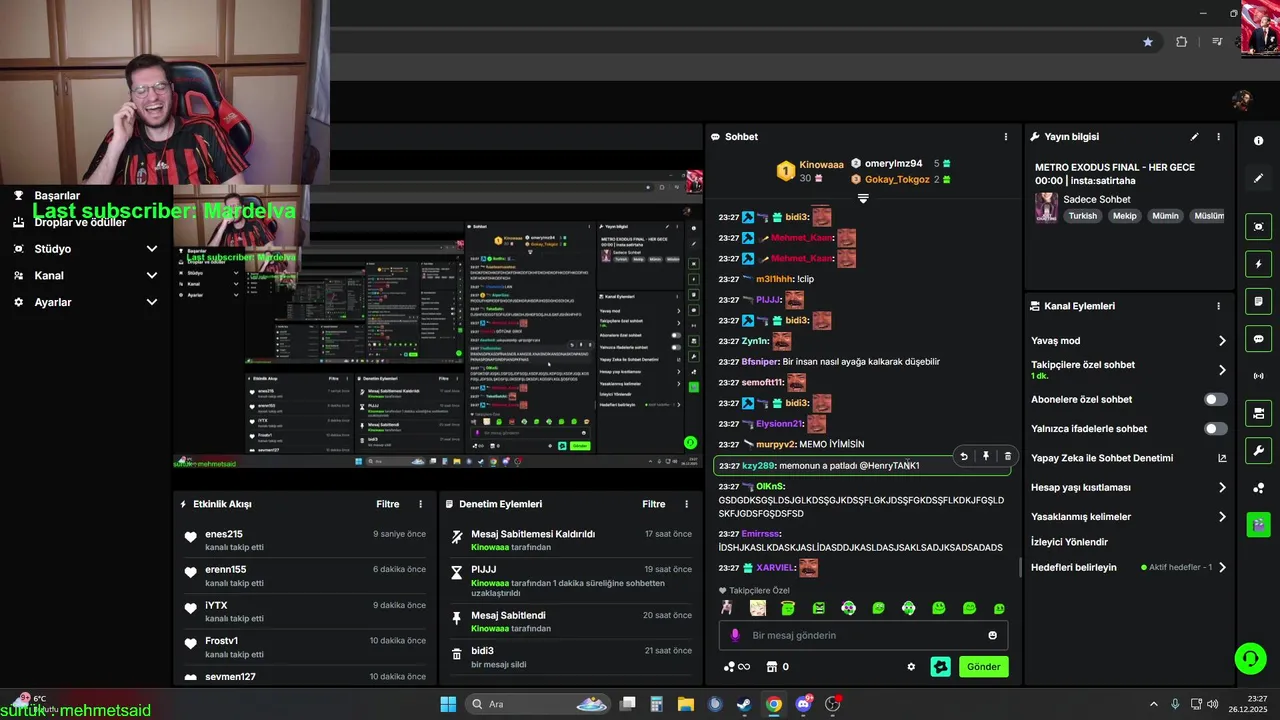Open Yapay Zeka ile Sohbet Denetimi link
Viewport: 1280px width, 720px height.
point(1129,458)
